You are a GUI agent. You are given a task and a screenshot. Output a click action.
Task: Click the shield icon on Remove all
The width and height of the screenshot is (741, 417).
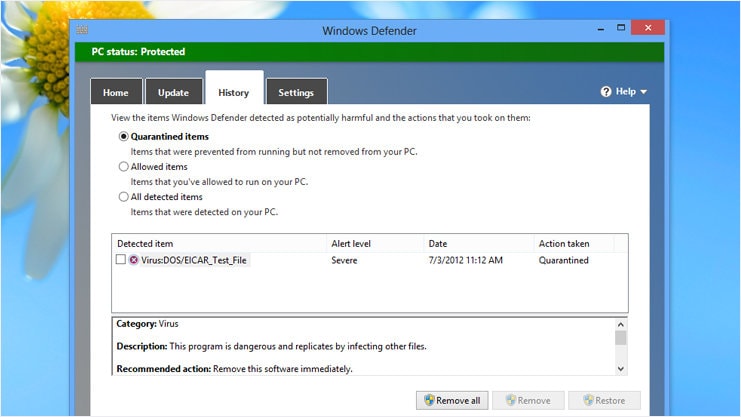pos(429,400)
